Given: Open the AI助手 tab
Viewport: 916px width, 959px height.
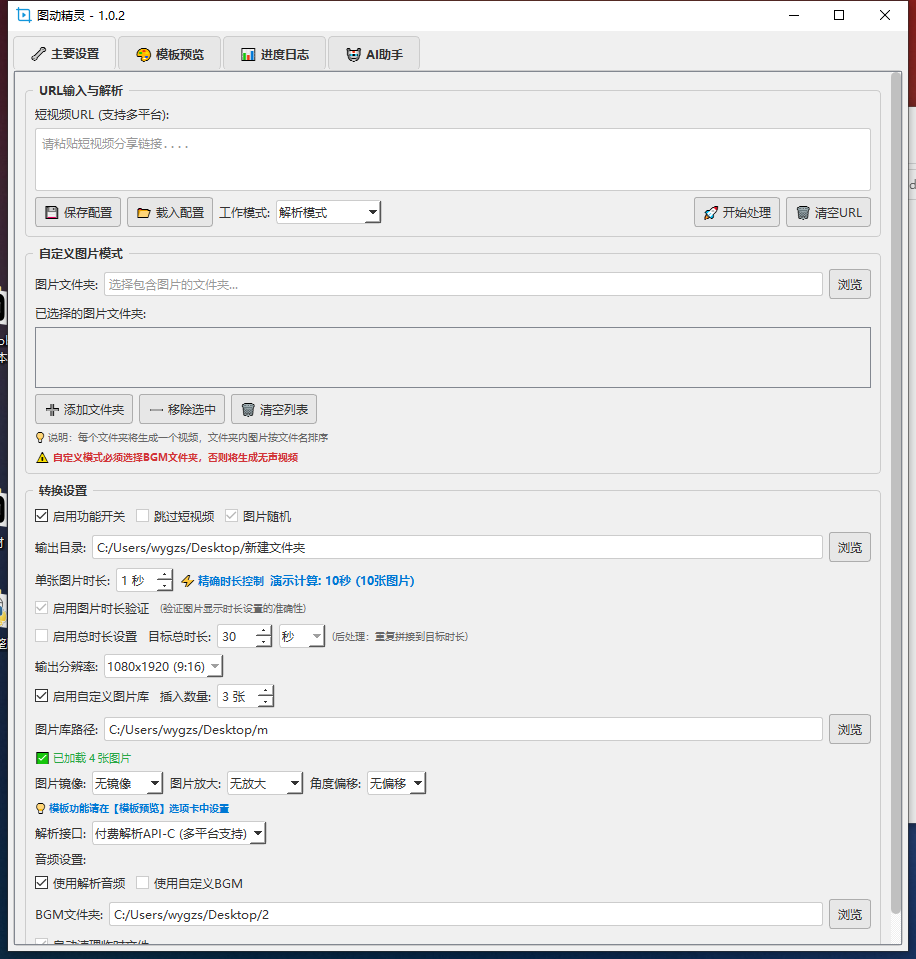Looking at the screenshot, I should (x=374, y=54).
